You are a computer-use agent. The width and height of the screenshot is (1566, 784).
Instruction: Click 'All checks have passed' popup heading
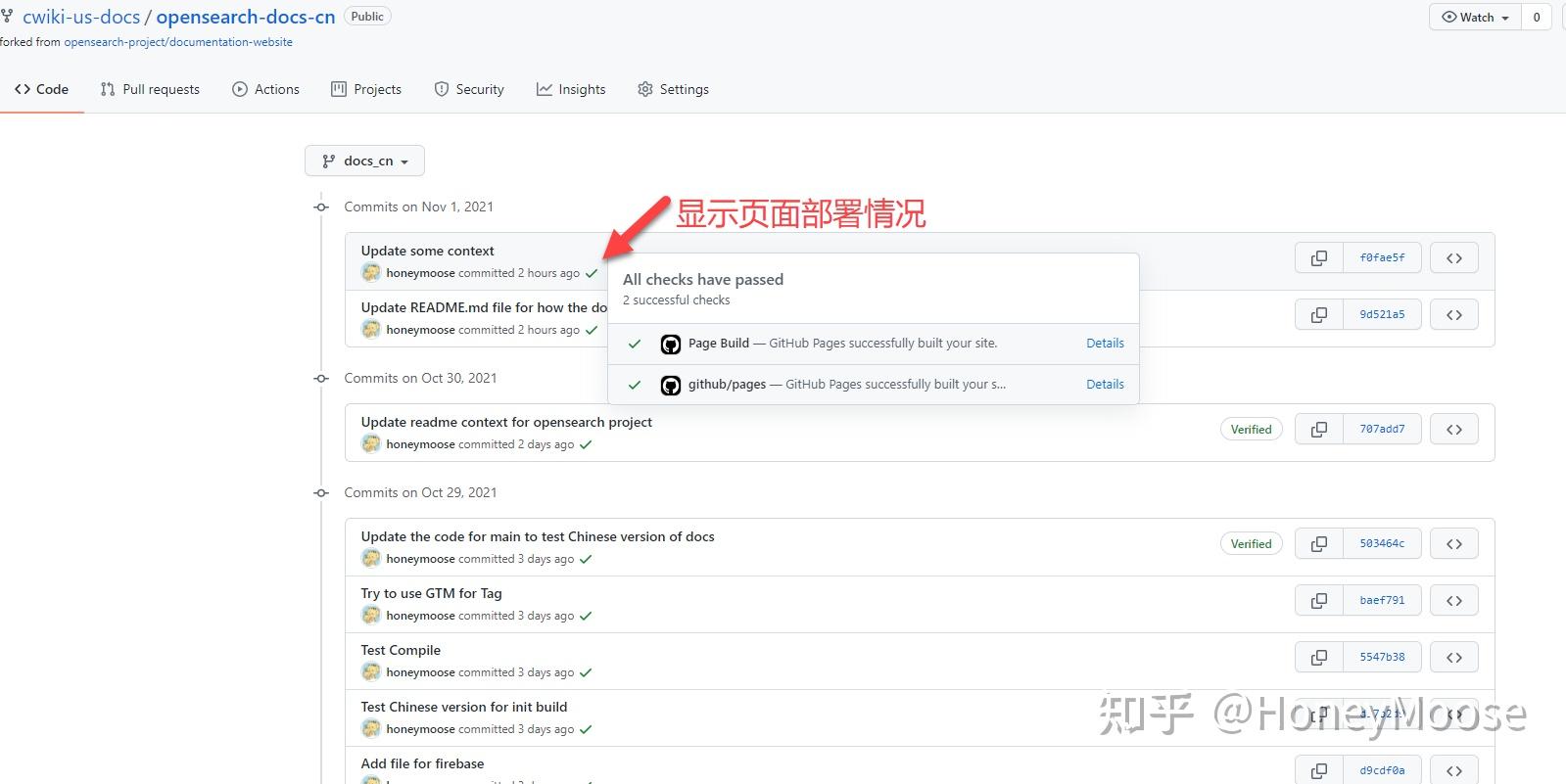pyautogui.click(x=703, y=280)
